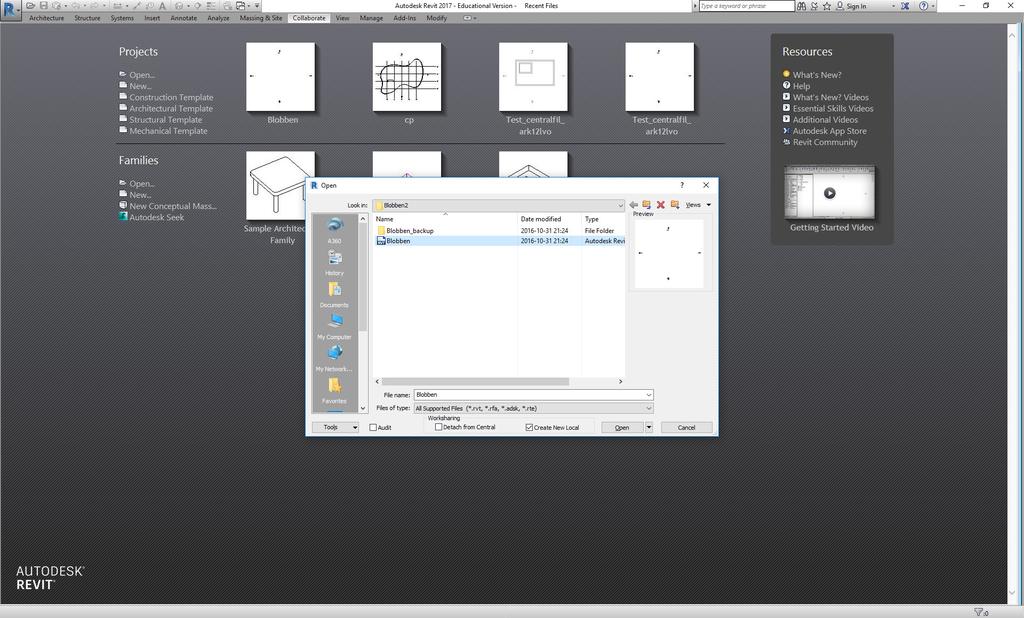The width and height of the screenshot is (1024, 618).
Task: Open the Systems ribbon tab
Action: point(122,18)
